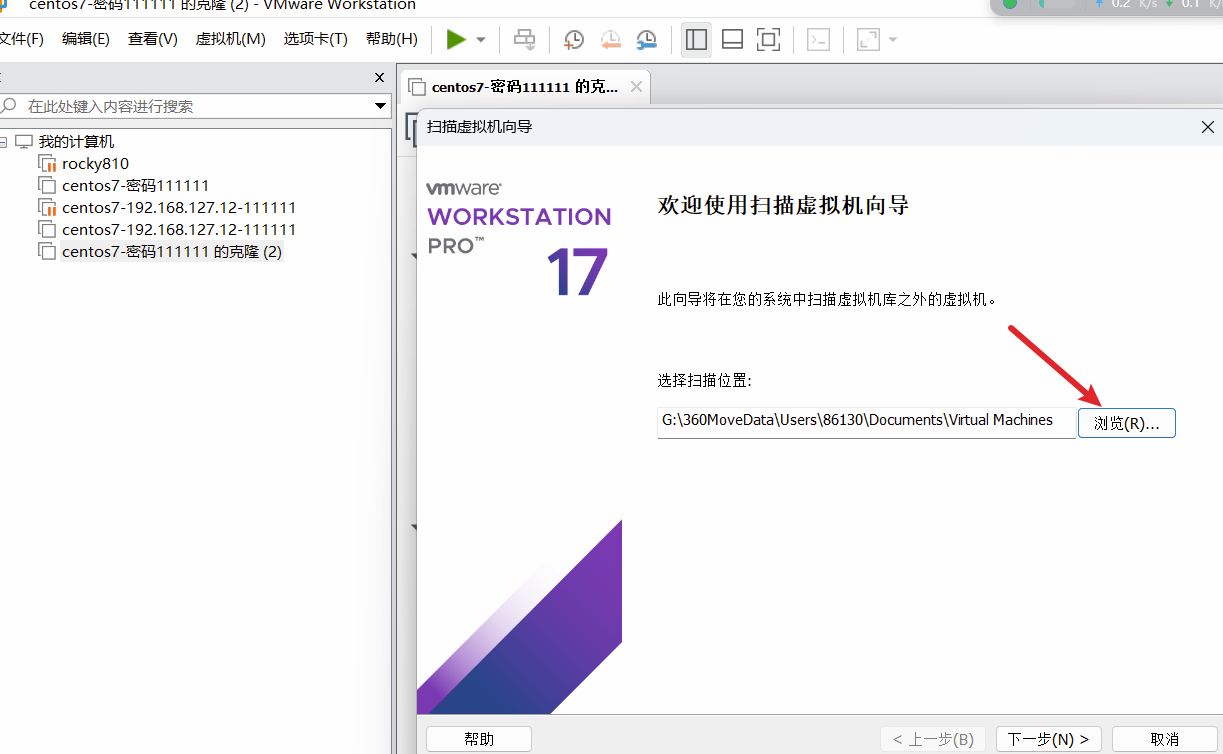The height and width of the screenshot is (754, 1223).
Task: Click the library search input field
Action: [x=195, y=106]
